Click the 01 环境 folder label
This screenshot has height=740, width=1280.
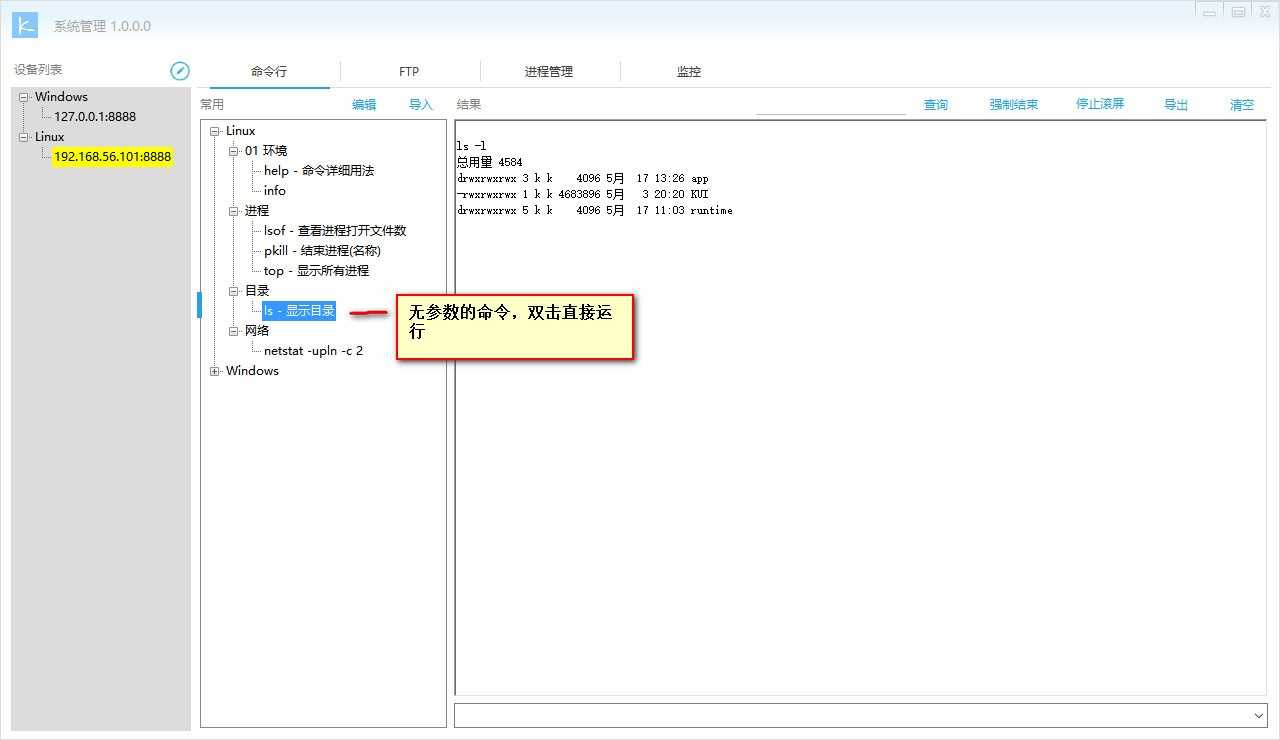266,151
